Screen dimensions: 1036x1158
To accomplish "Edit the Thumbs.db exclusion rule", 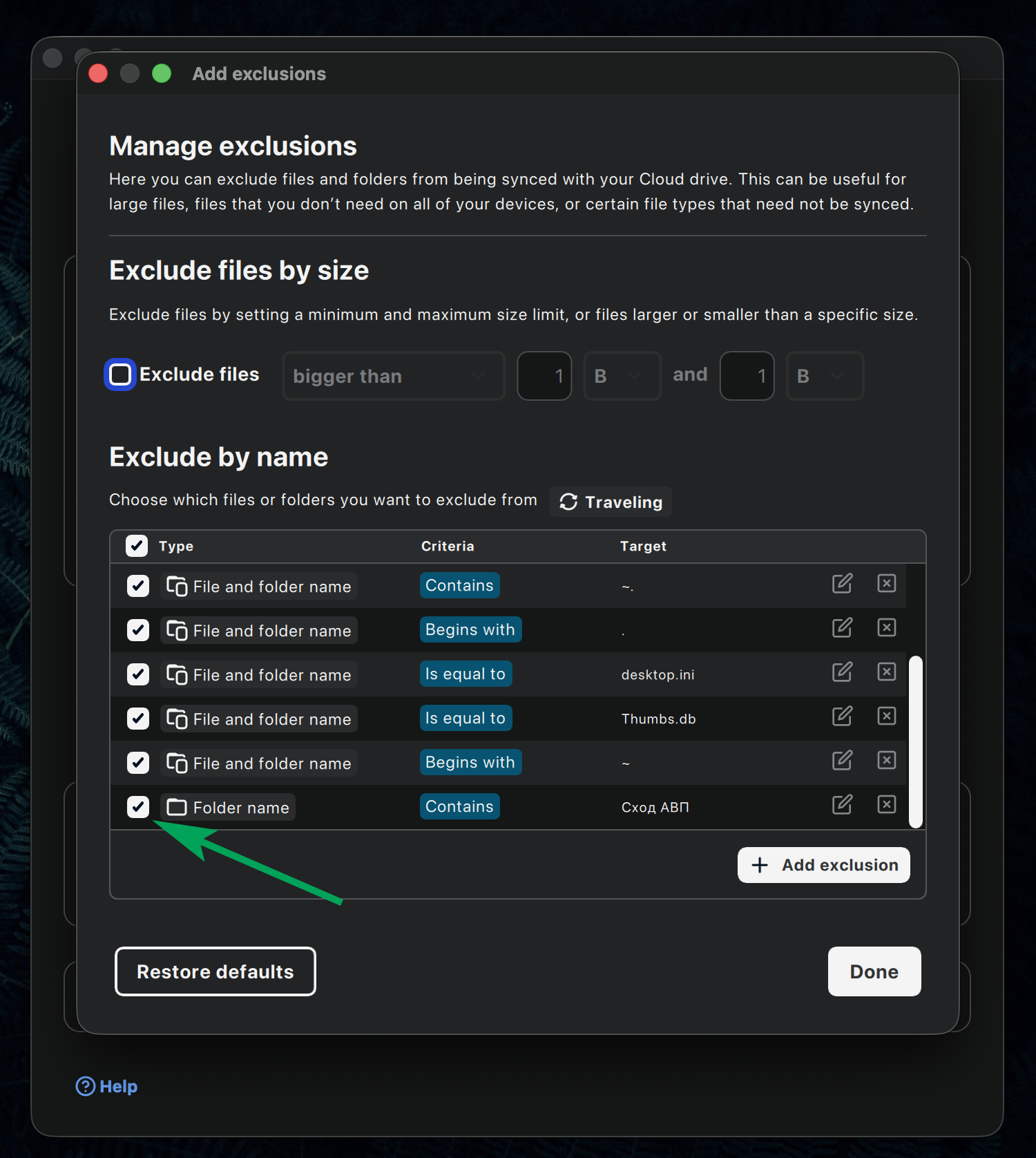I will coord(842,716).
